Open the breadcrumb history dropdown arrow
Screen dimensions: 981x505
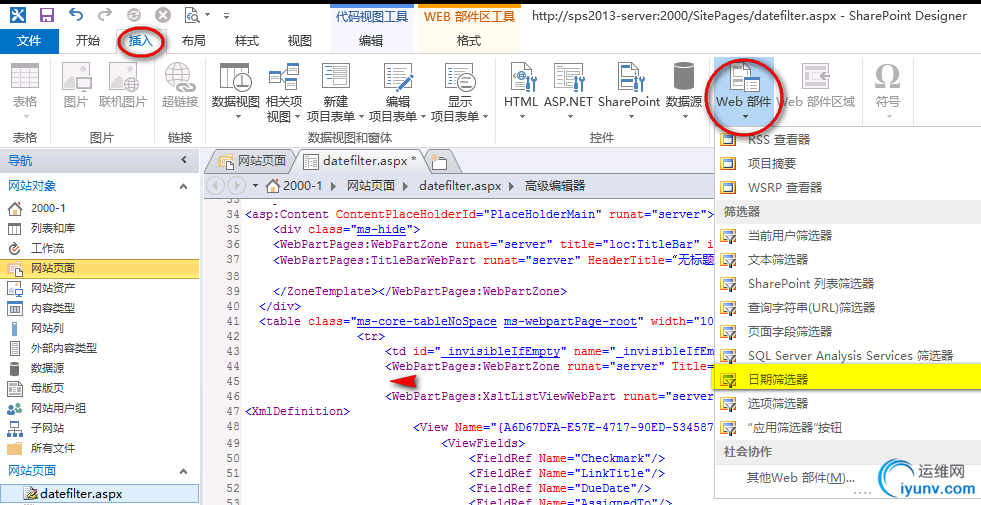click(255, 186)
